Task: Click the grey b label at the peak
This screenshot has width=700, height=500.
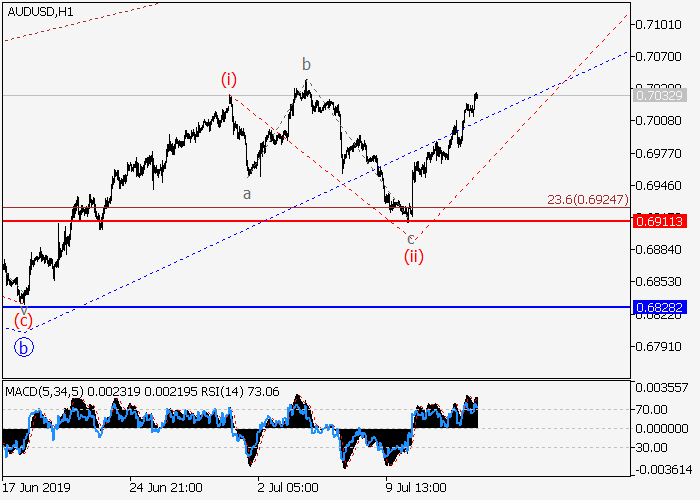Action: [x=308, y=65]
